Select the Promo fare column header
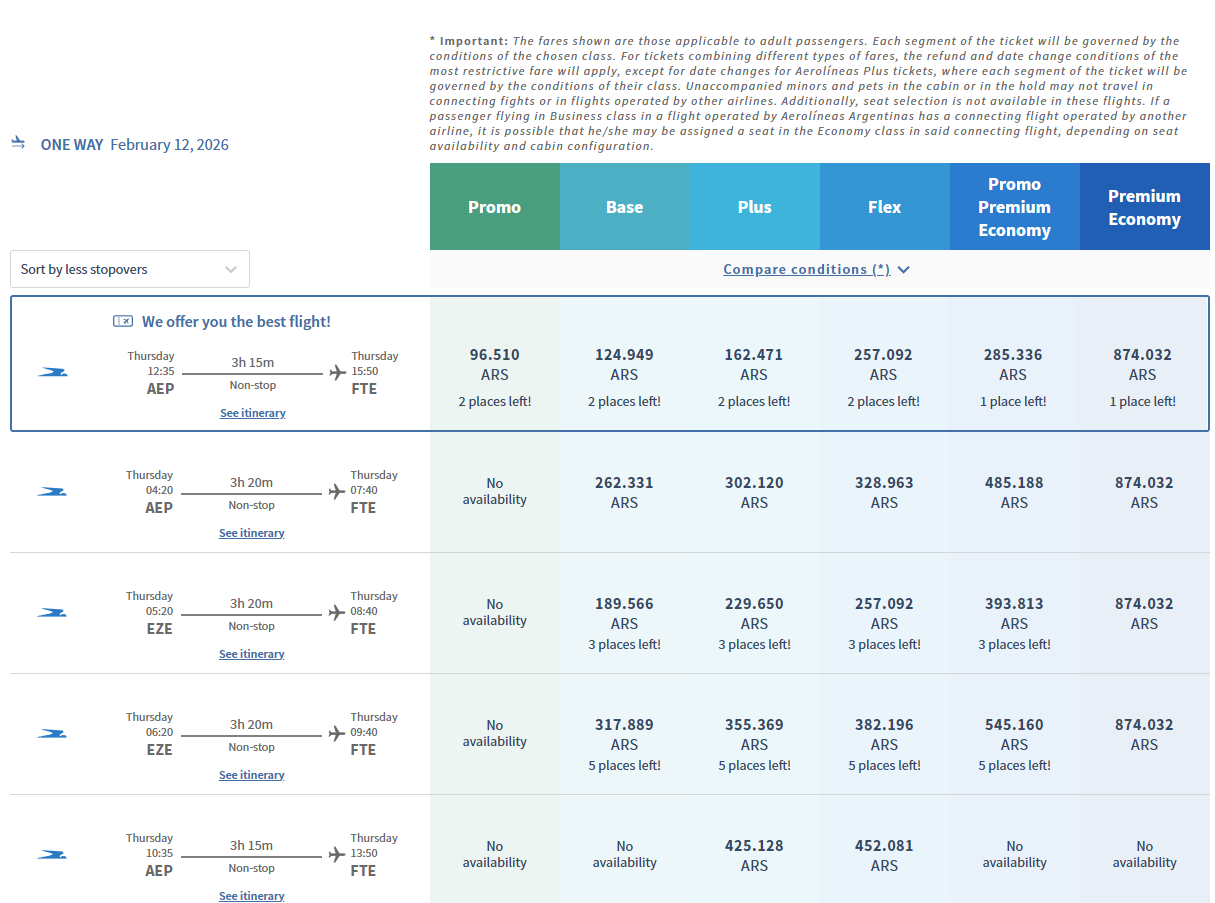This screenshot has height=903, width=1215. [494, 207]
